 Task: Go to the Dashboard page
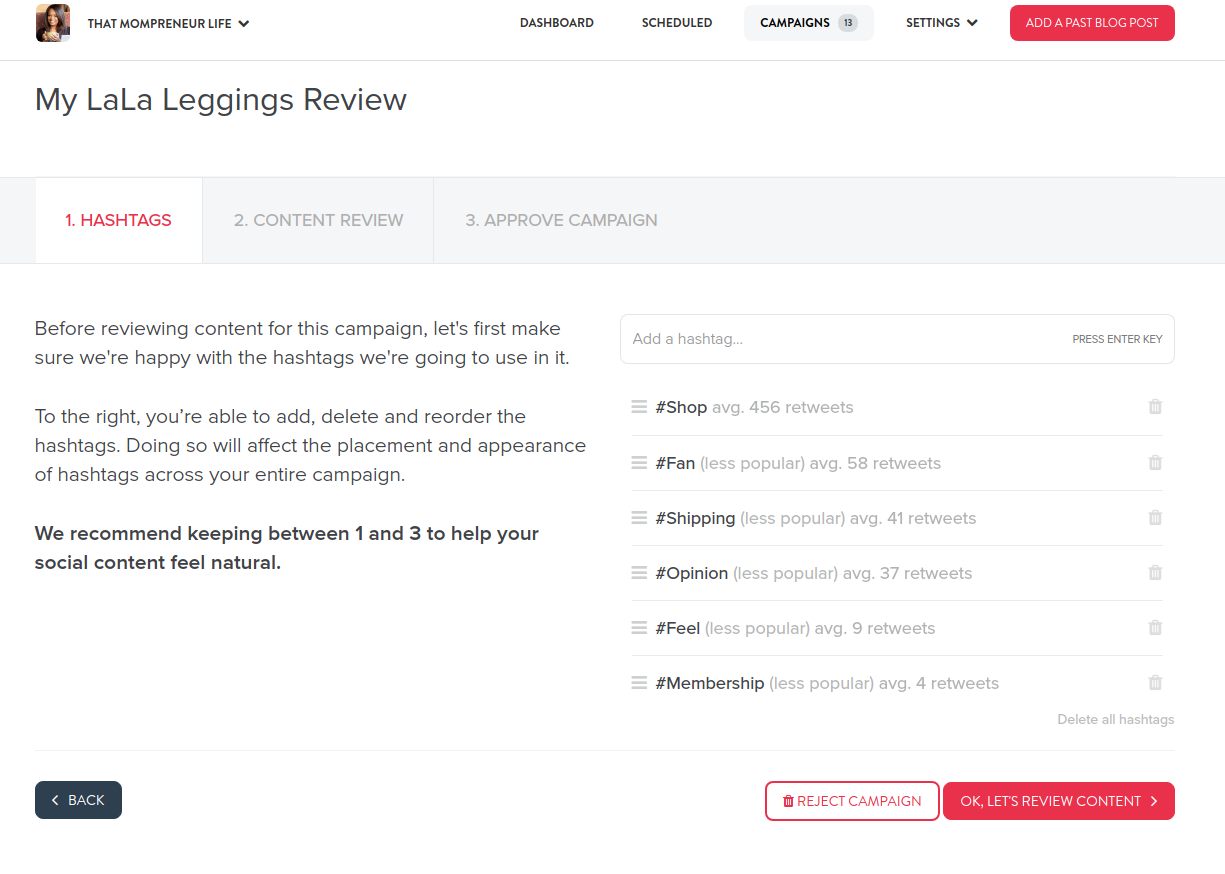[557, 23]
